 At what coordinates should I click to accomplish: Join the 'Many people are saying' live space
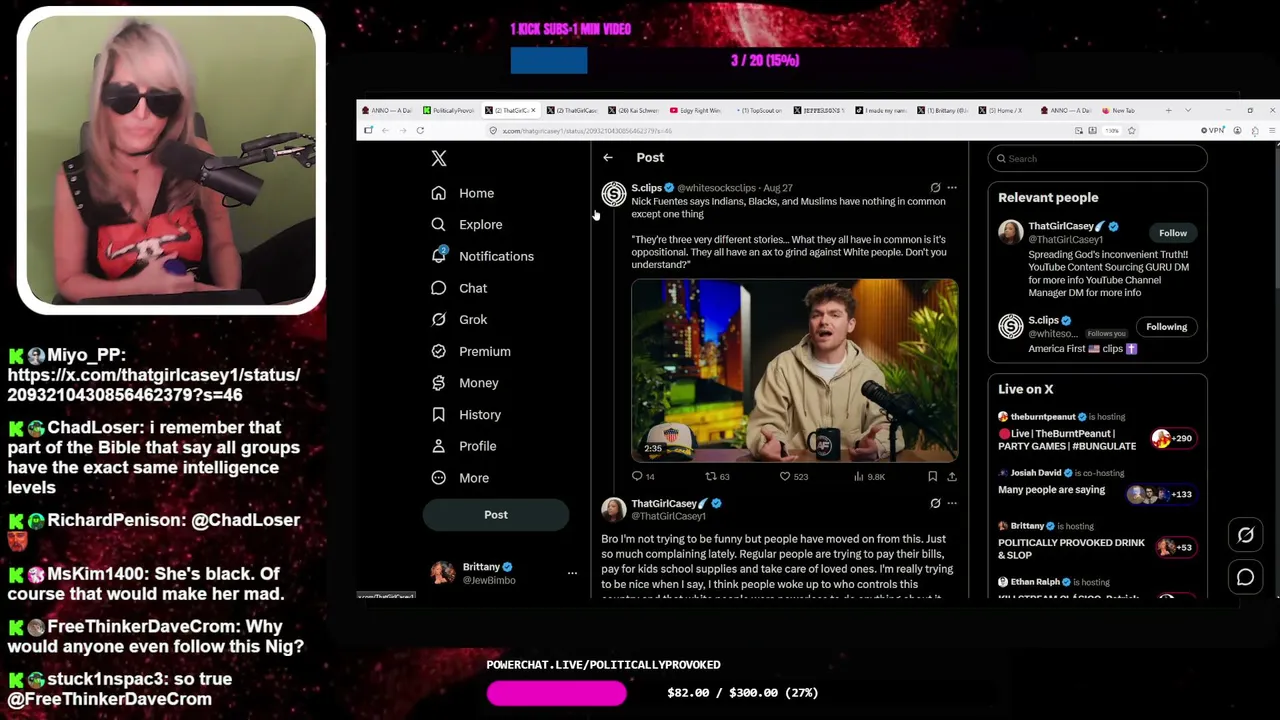(x=1051, y=490)
